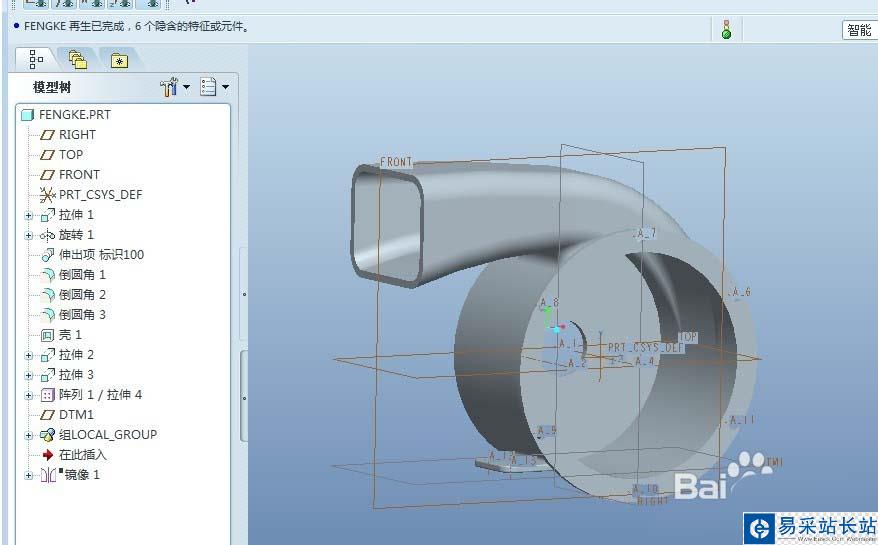Select the 旋转 1 revolve feature icon
The image size is (878, 545).
pos(48,235)
